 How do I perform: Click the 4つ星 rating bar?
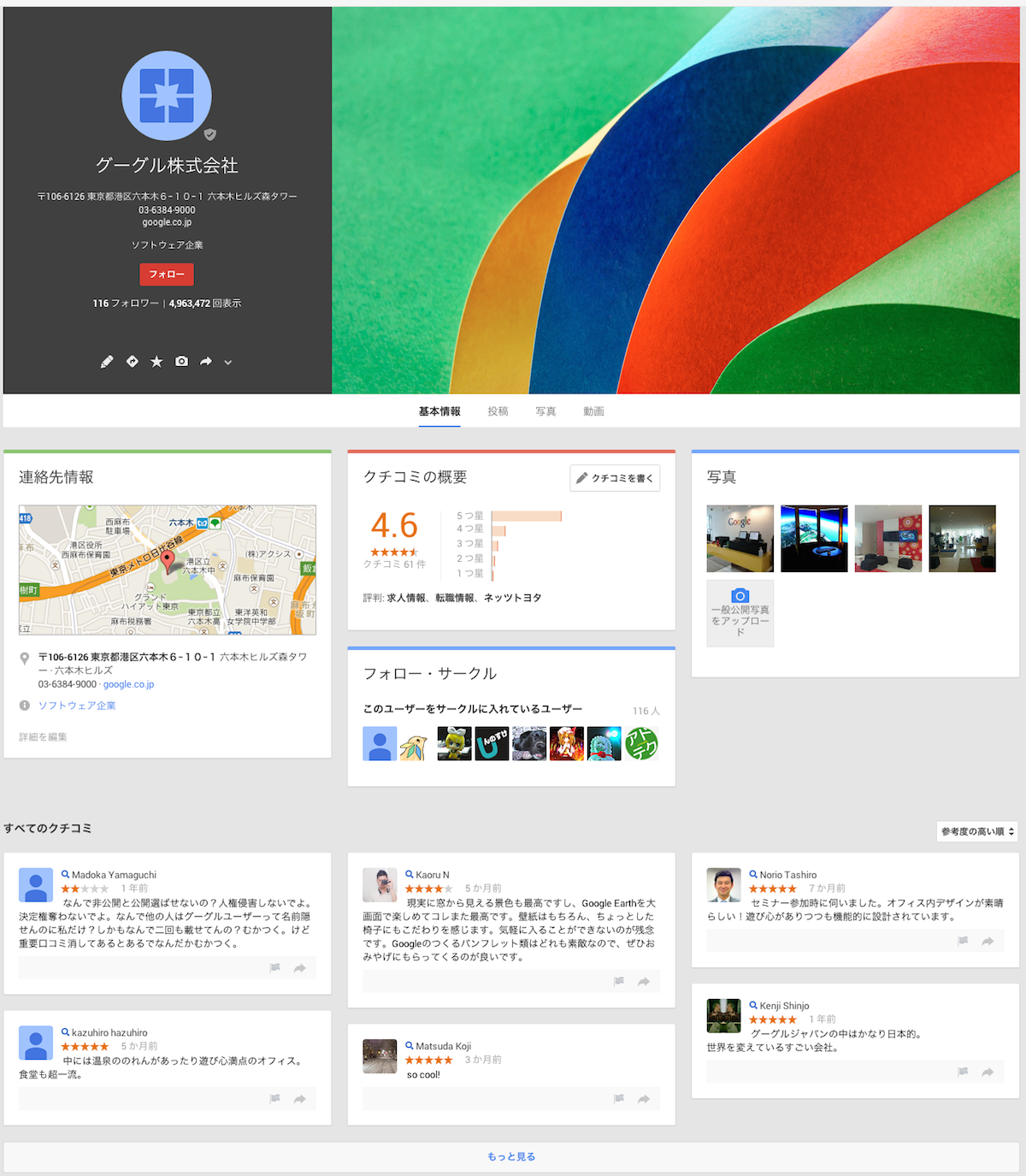(498, 530)
